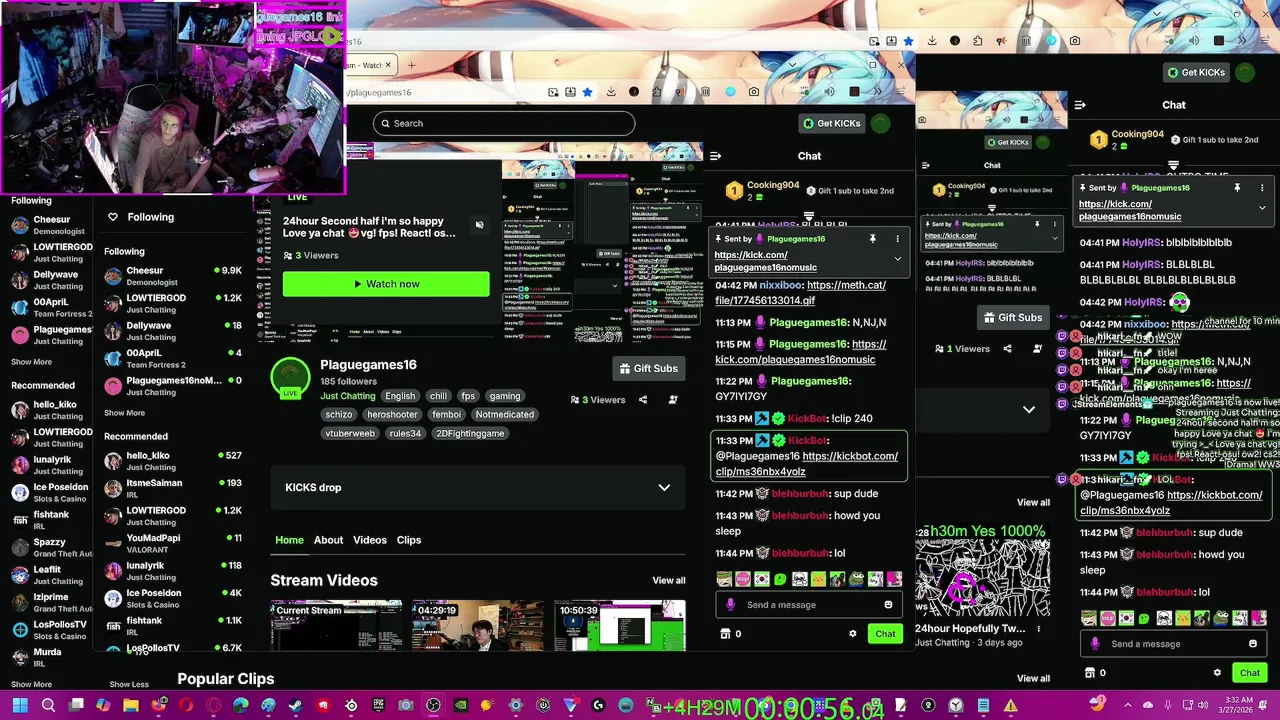Click Show more below Plaguegames in outer sidebar
The image size is (1280, 720).
[x=31, y=362]
